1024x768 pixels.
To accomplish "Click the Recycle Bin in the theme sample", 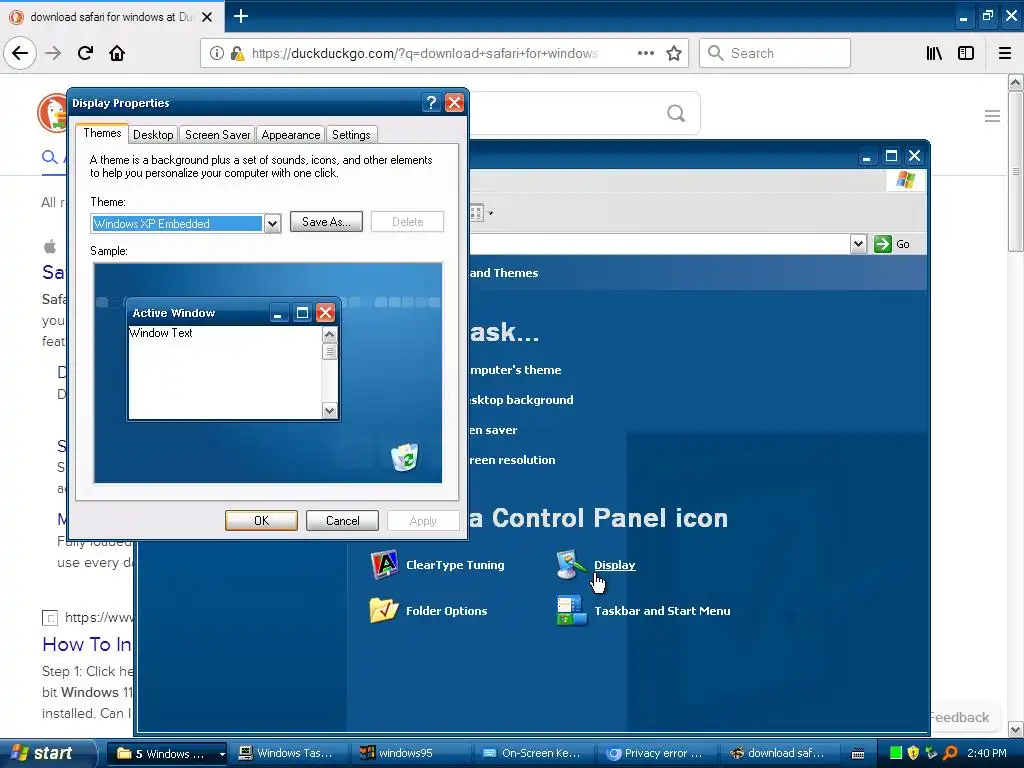I will (x=405, y=456).
